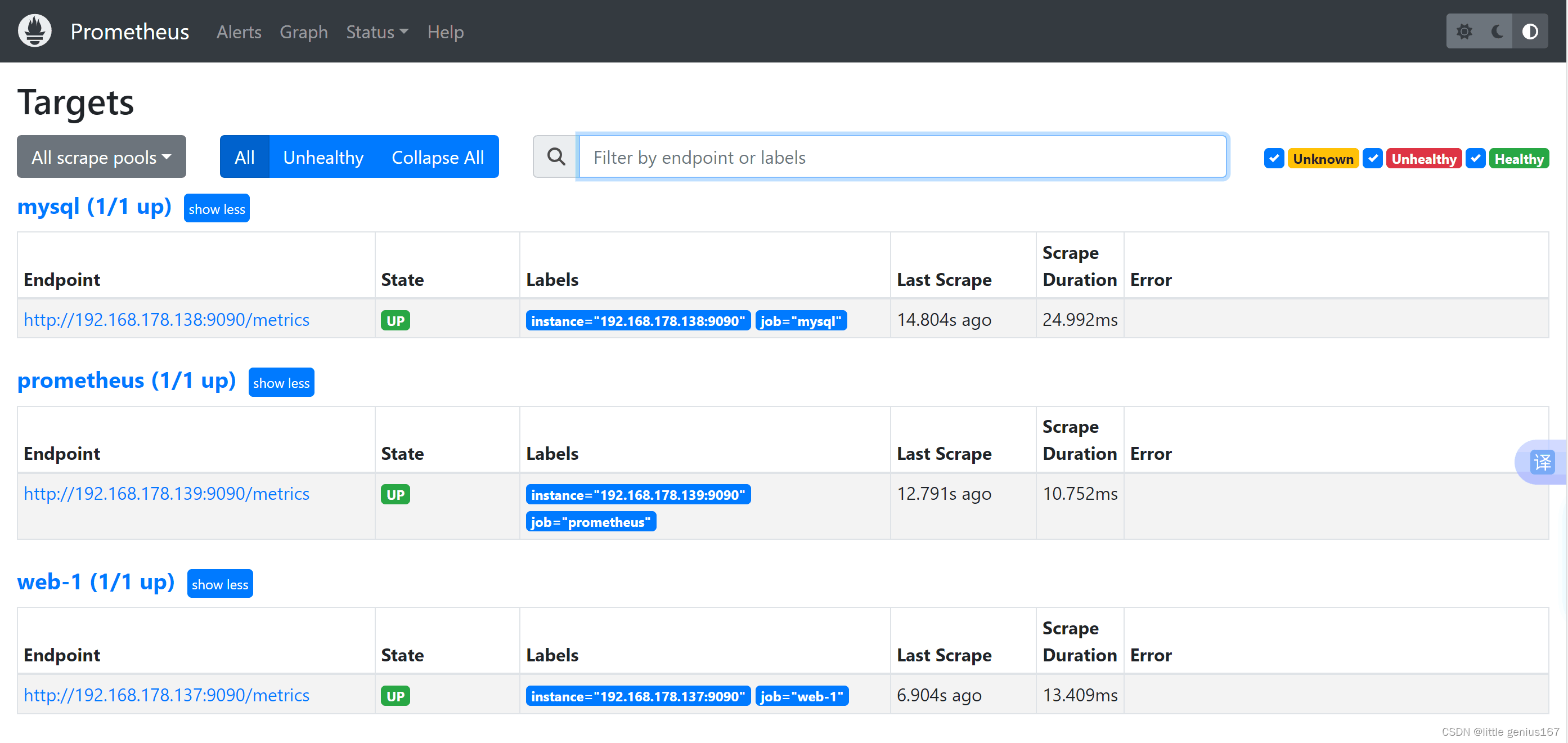Screen dimensions: 1568x743
Task: Go to the Graph tab
Action: point(304,32)
